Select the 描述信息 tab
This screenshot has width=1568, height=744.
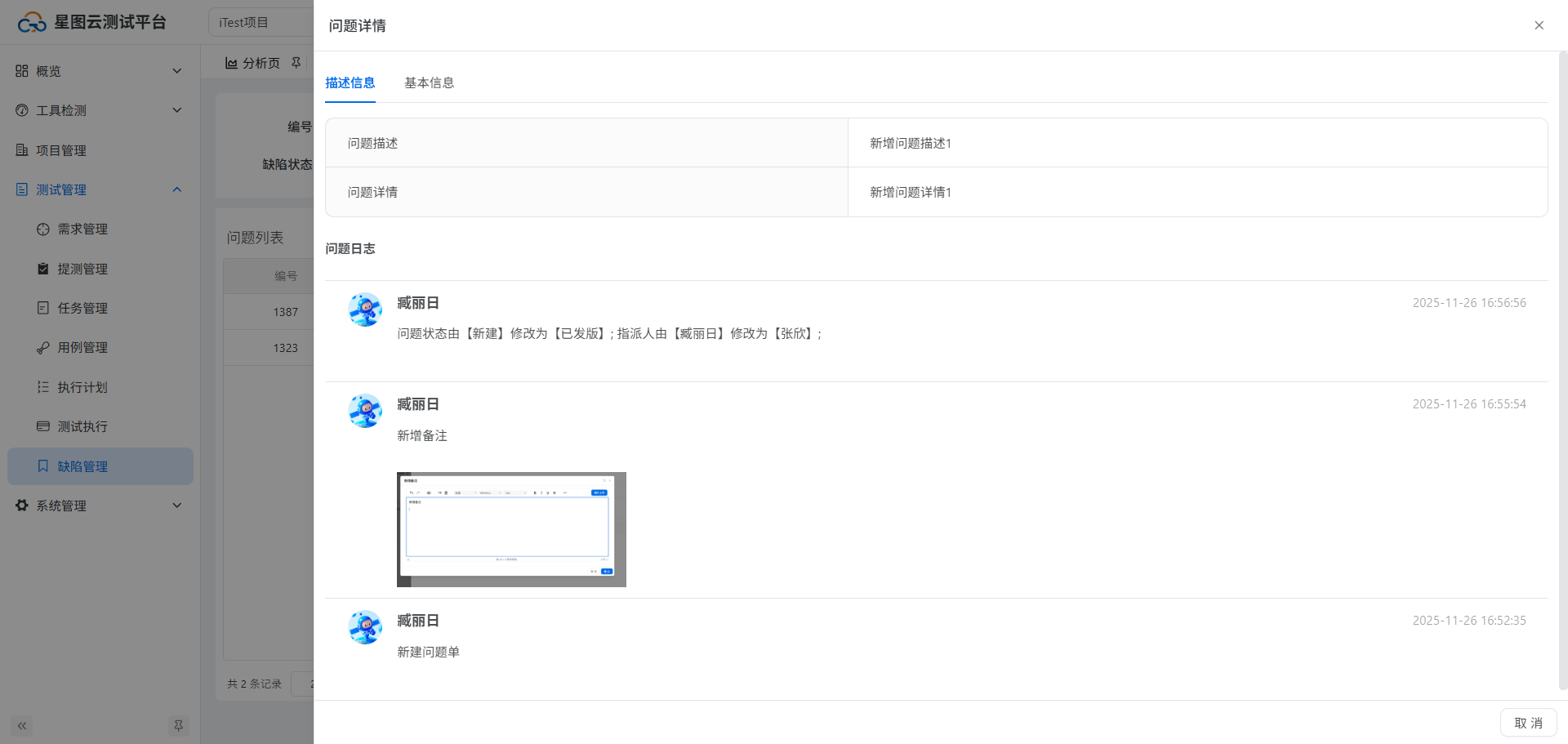[350, 82]
